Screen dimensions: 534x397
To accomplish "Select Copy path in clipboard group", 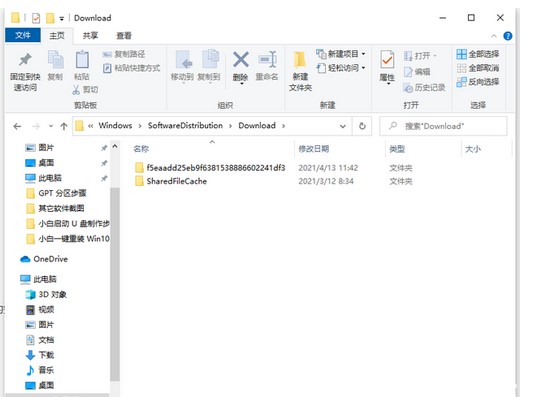I will coord(124,54).
